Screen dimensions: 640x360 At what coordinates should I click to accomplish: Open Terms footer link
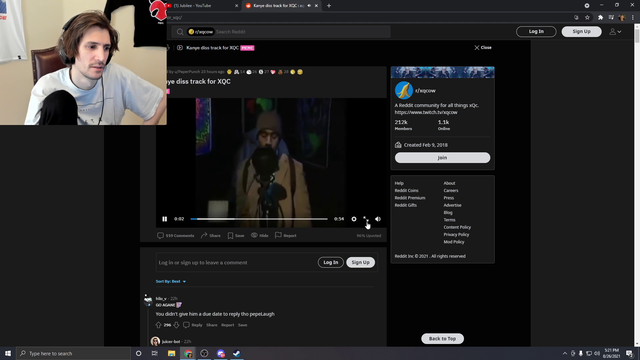[x=449, y=220]
